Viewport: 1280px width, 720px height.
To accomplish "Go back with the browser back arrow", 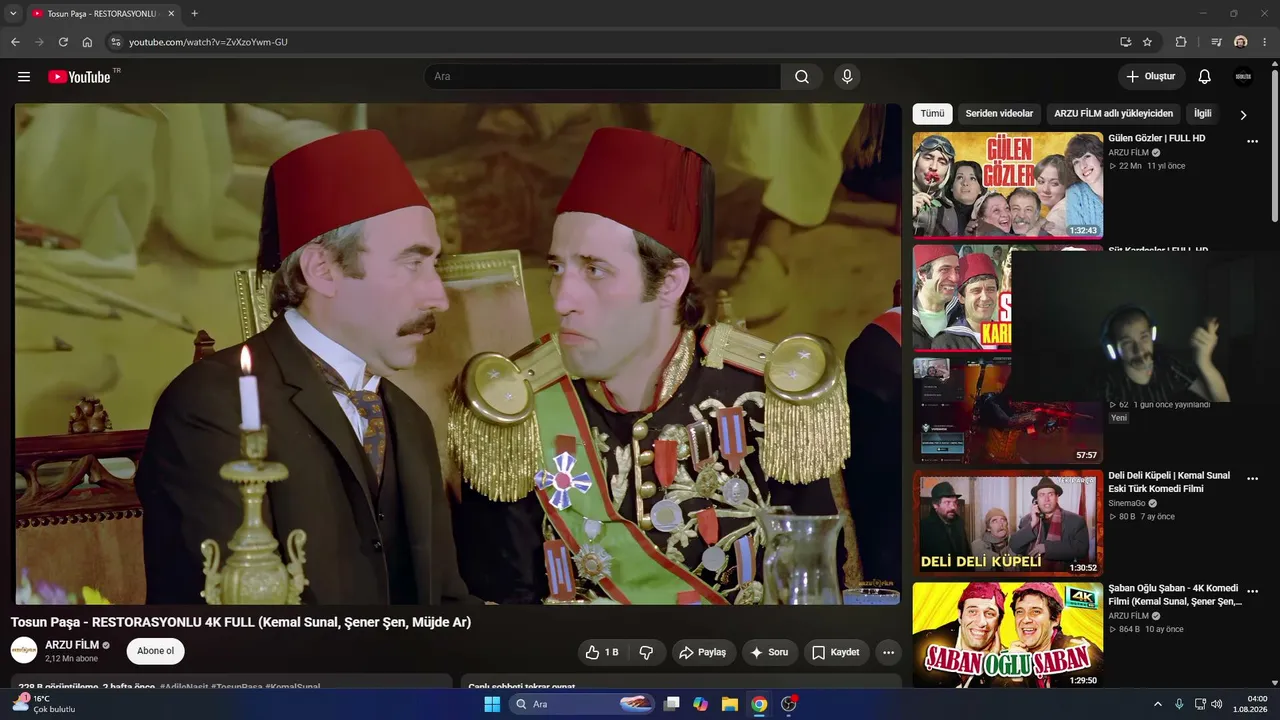I will click(15, 42).
